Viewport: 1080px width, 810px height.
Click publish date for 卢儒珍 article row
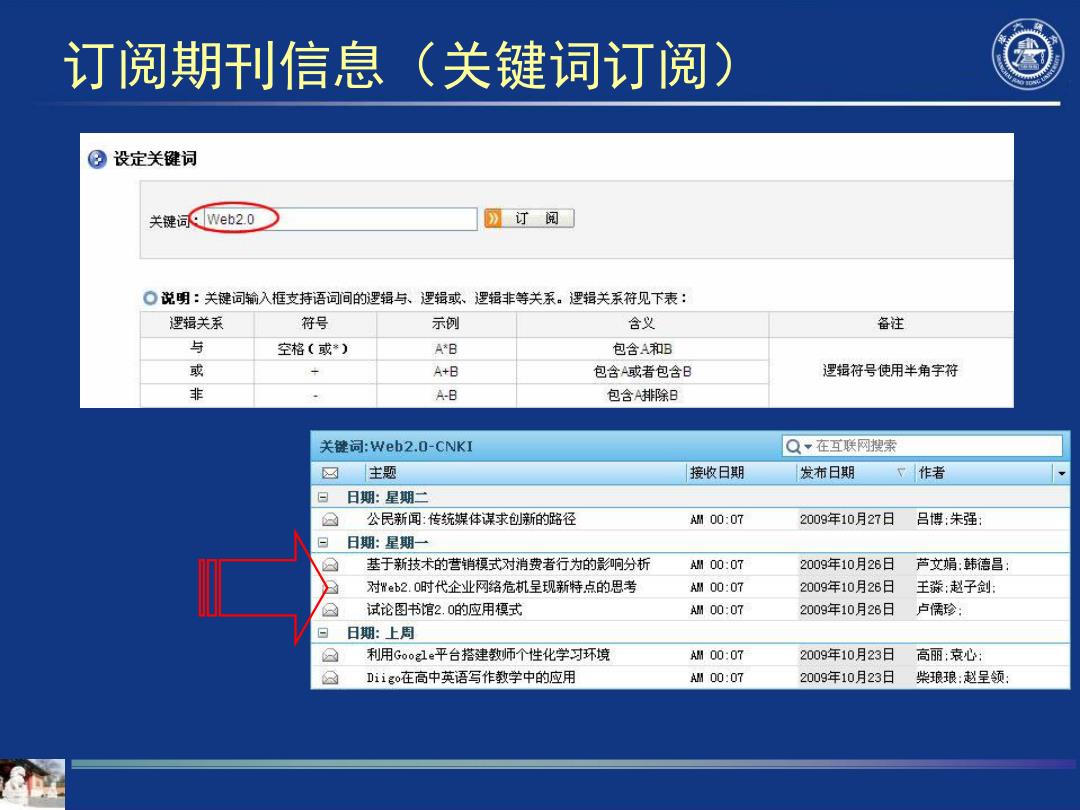coord(847,610)
